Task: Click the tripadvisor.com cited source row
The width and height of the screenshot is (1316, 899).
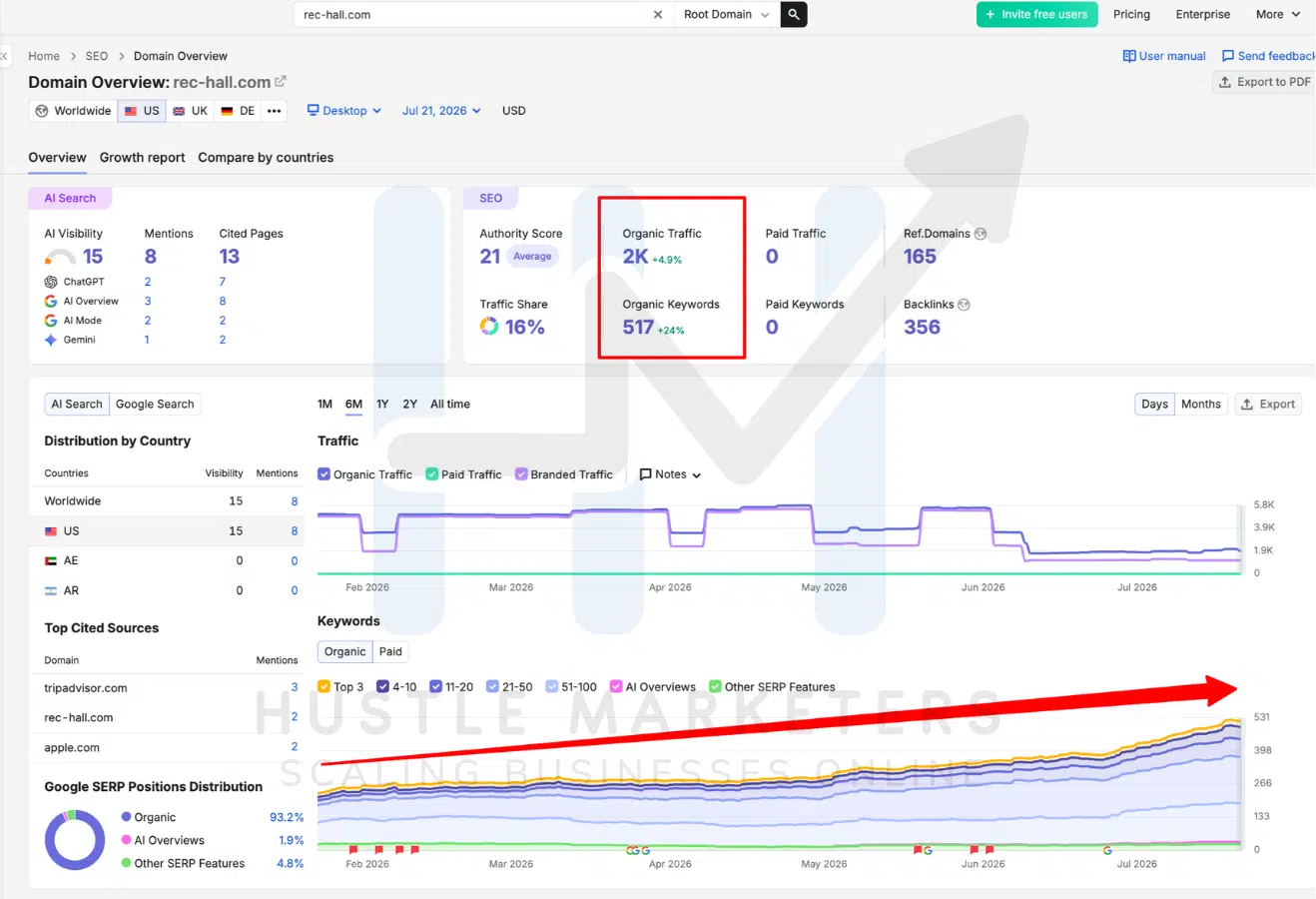Action: click(171, 688)
